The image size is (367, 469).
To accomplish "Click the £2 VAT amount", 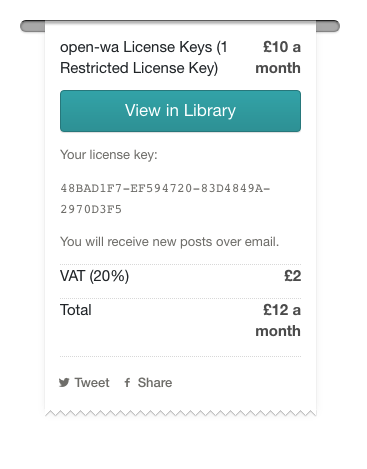I will tap(293, 276).
